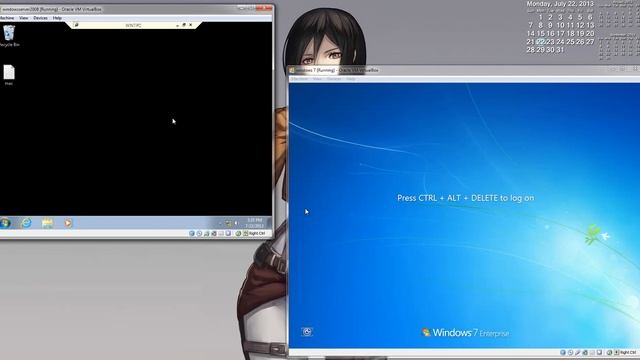Click hard disk activity icon in server VM status bar
The width and height of the screenshot is (640, 360).
click(x=191, y=233)
